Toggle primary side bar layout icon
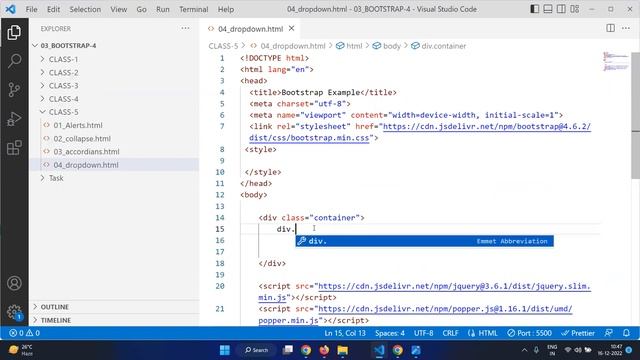 point(534,9)
